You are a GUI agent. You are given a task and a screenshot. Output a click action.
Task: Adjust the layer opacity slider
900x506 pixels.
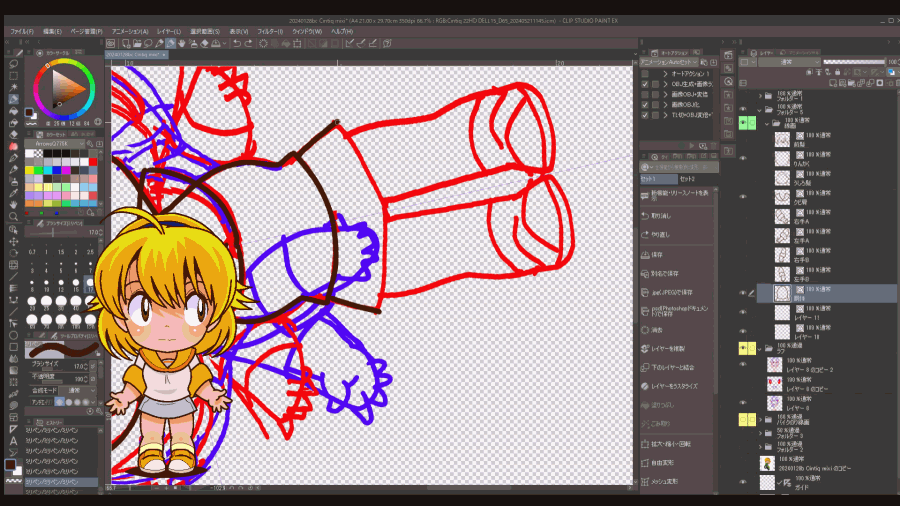[854, 62]
